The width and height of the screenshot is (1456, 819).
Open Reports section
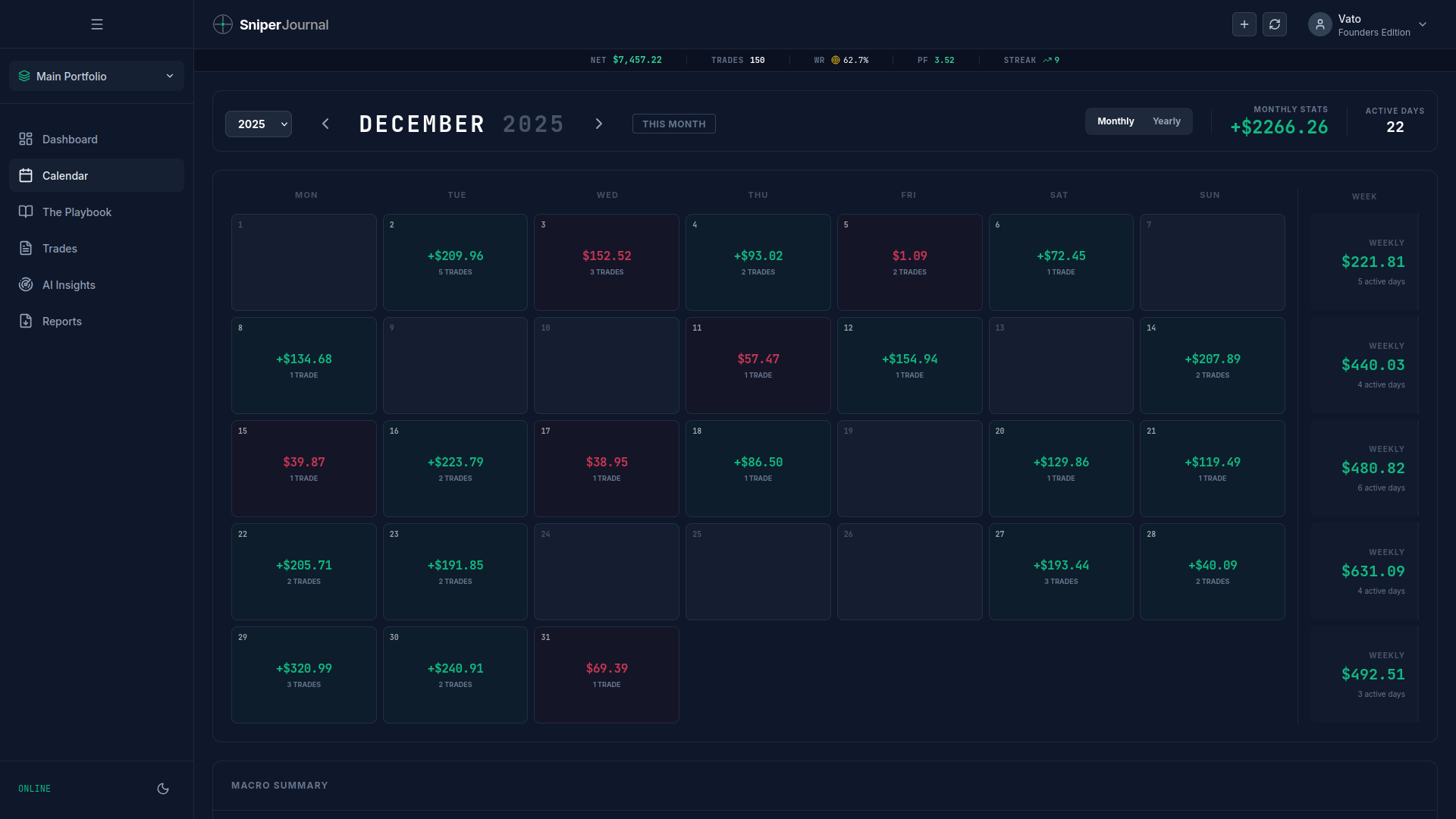(97, 321)
